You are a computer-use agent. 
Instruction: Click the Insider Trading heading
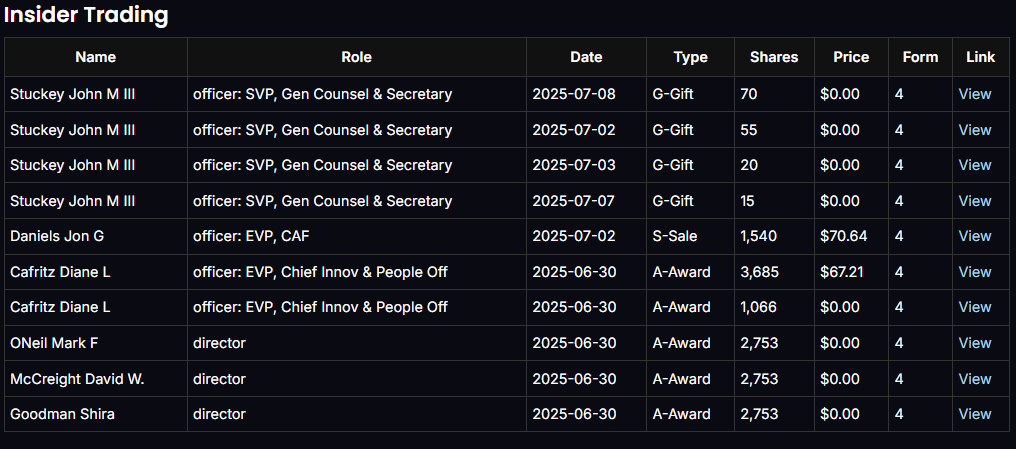pos(86,15)
